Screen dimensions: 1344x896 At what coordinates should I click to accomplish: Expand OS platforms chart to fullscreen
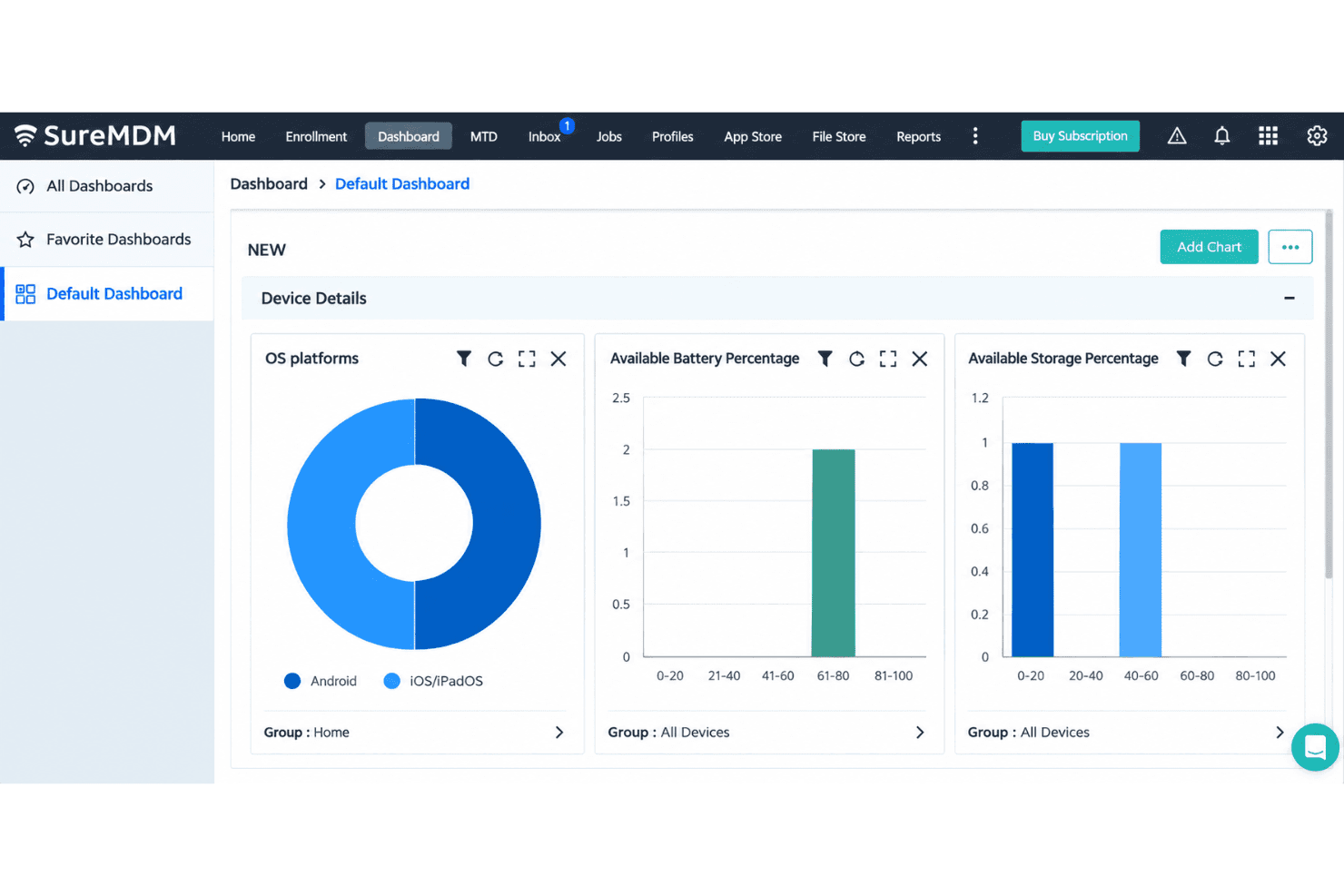click(527, 359)
